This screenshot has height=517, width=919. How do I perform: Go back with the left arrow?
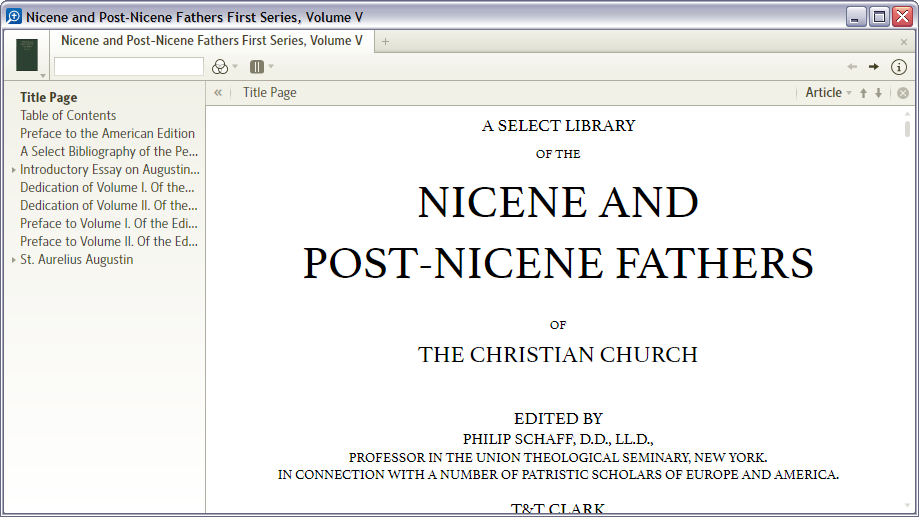point(852,67)
